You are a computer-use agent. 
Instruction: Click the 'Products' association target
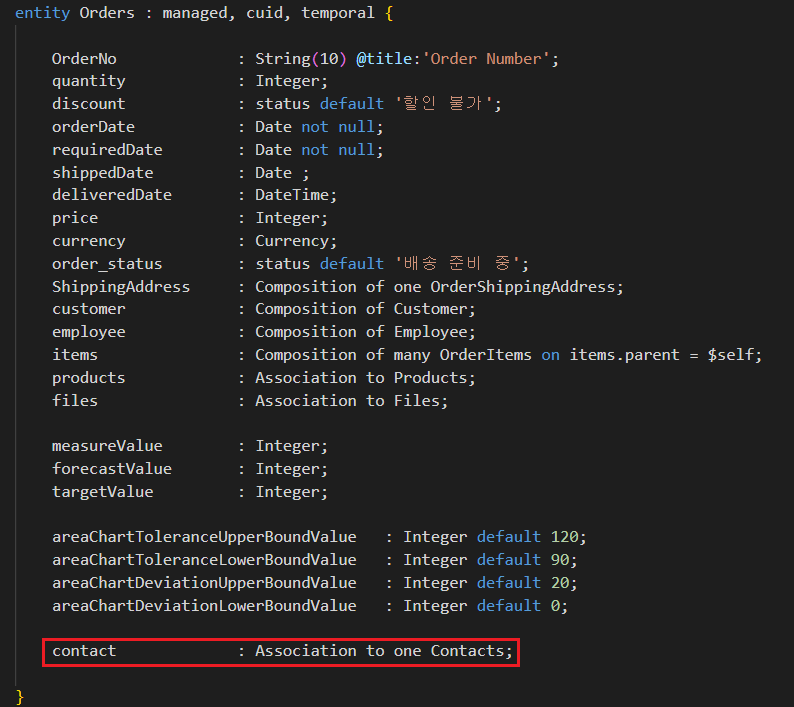tap(430, 378)
